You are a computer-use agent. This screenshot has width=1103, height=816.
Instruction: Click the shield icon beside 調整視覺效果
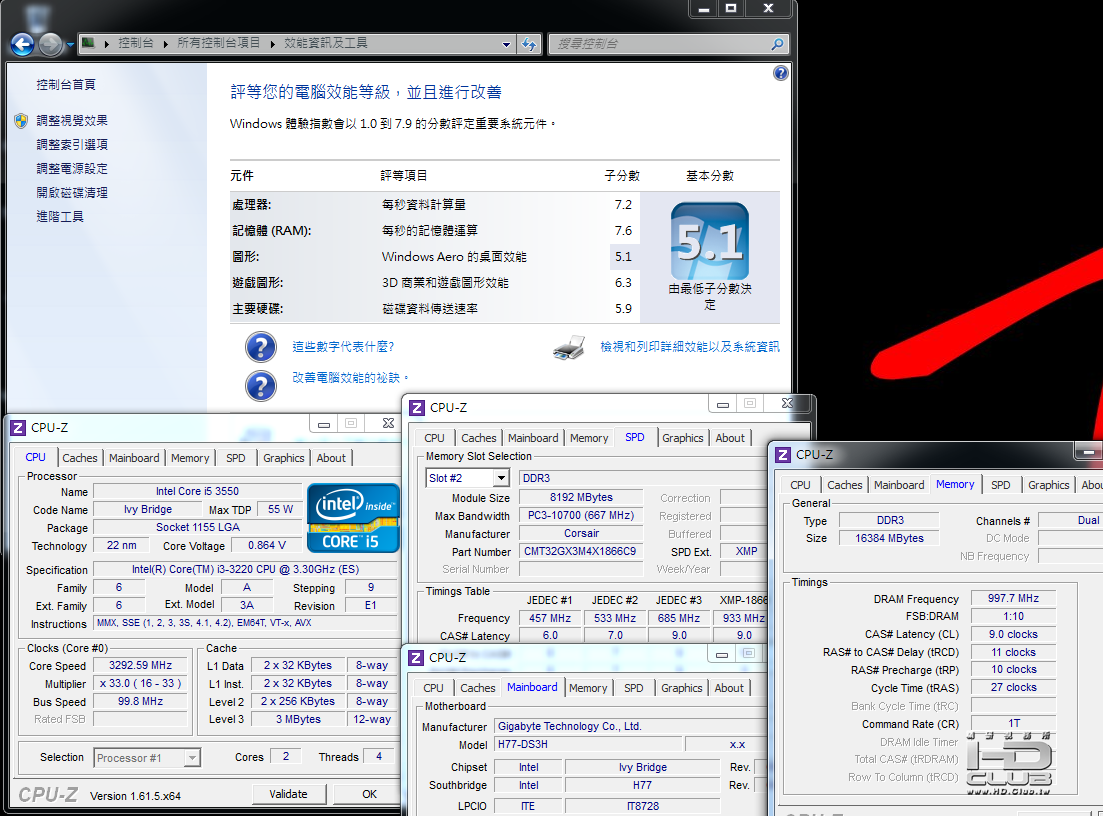(x=21, y=121)
